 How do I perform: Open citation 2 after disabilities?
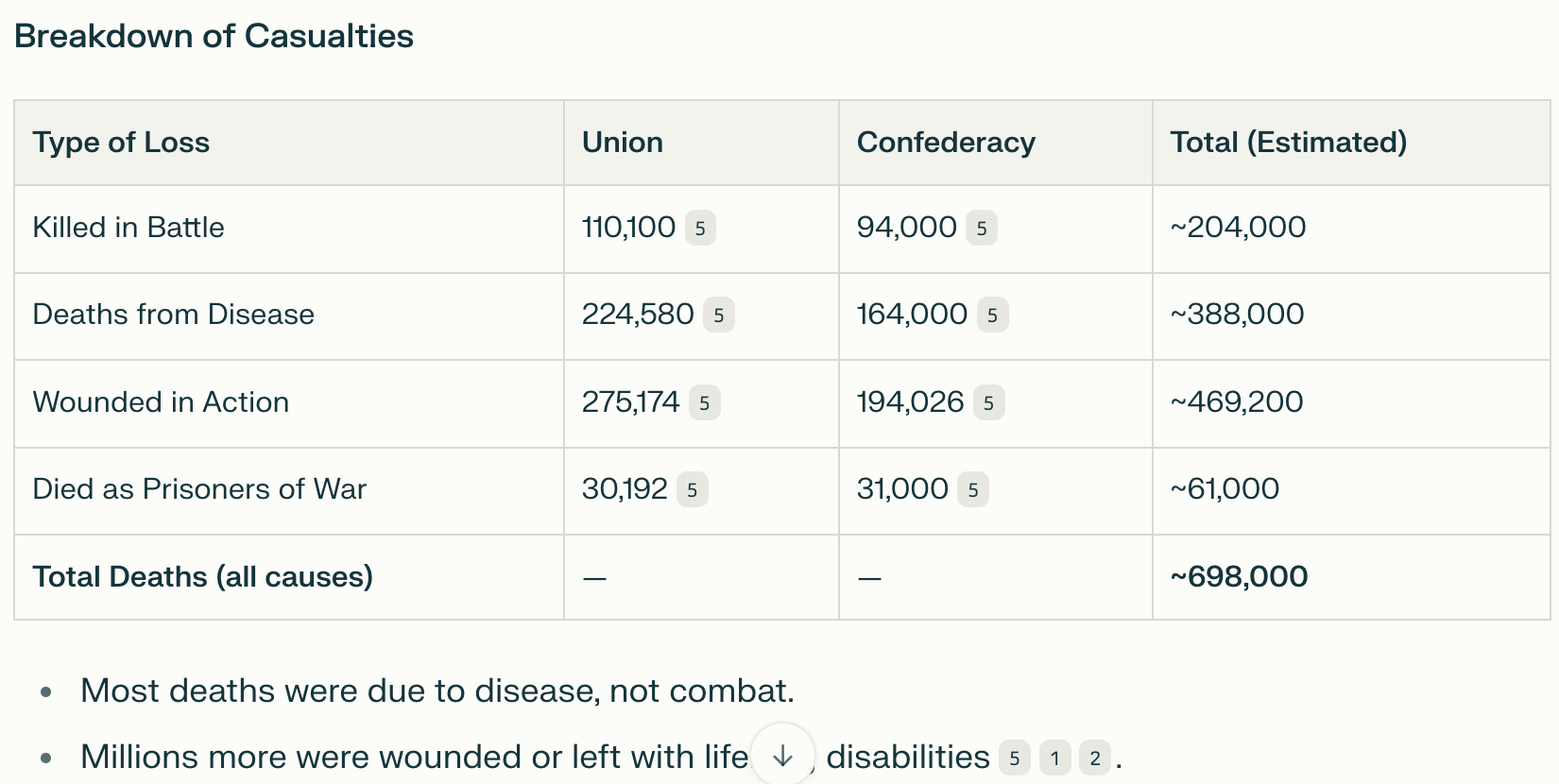pos(1095,758)
